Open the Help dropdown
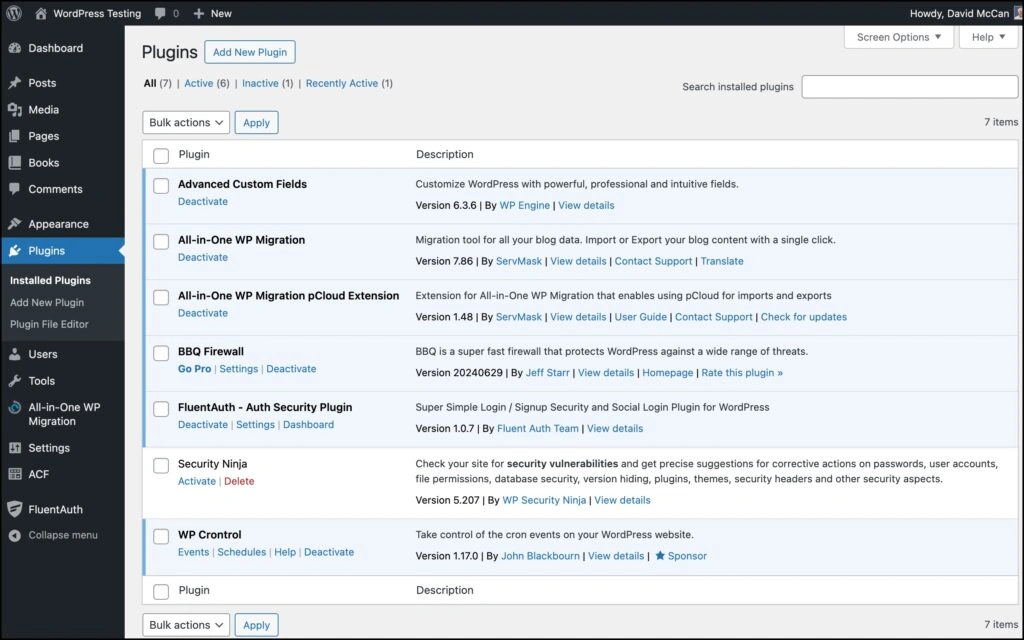Image resolution: width=1024 pixels, height=640 pixels. (x=987, y=37)
